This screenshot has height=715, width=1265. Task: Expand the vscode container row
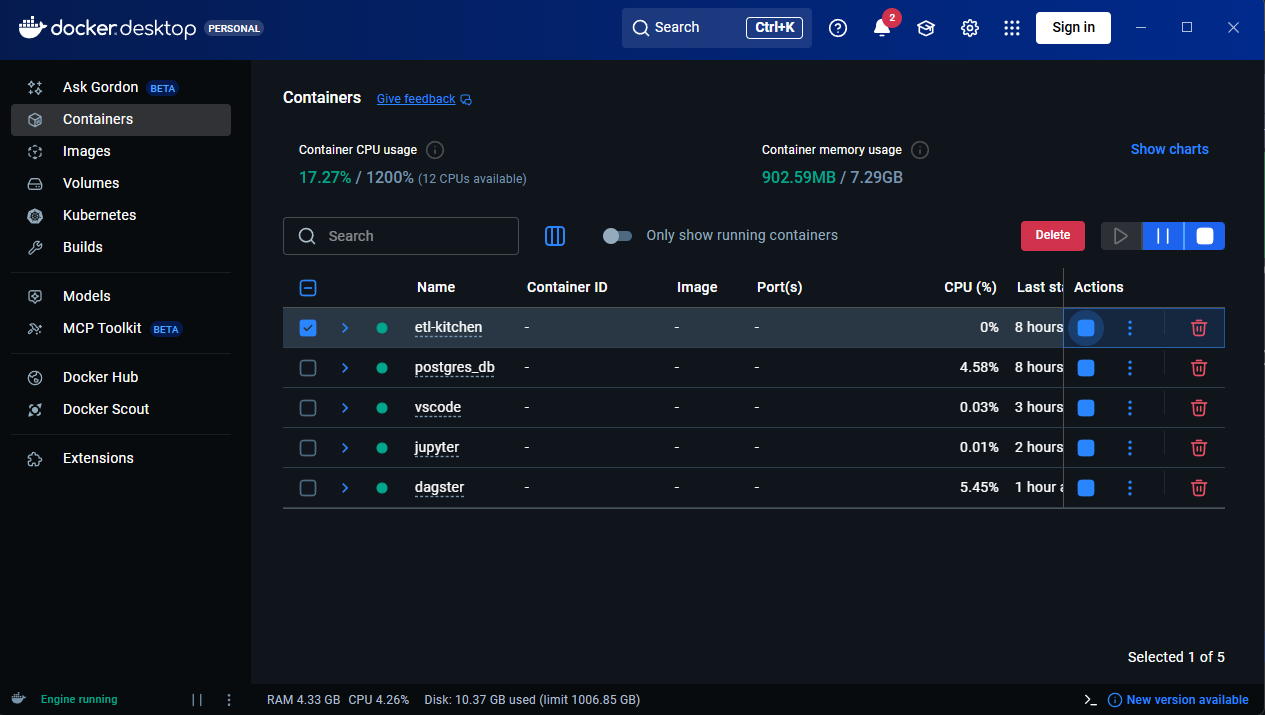point(345,408)
